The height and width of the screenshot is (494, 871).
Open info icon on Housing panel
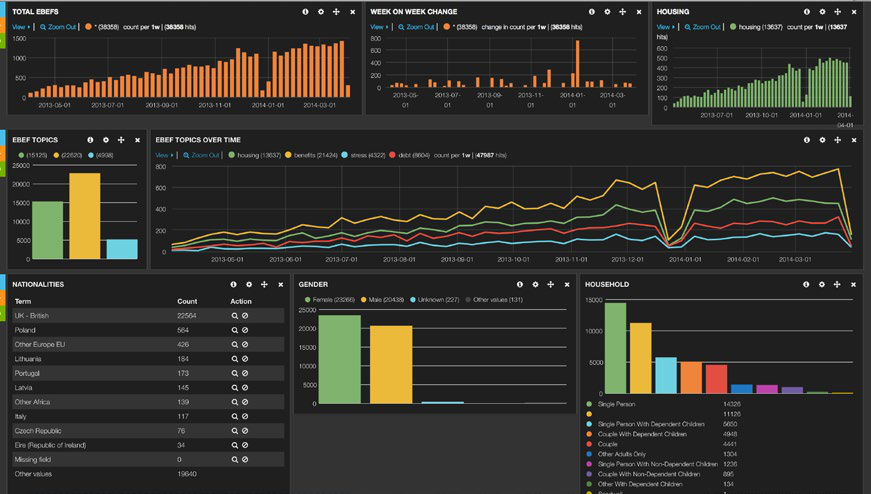[807, 12]
